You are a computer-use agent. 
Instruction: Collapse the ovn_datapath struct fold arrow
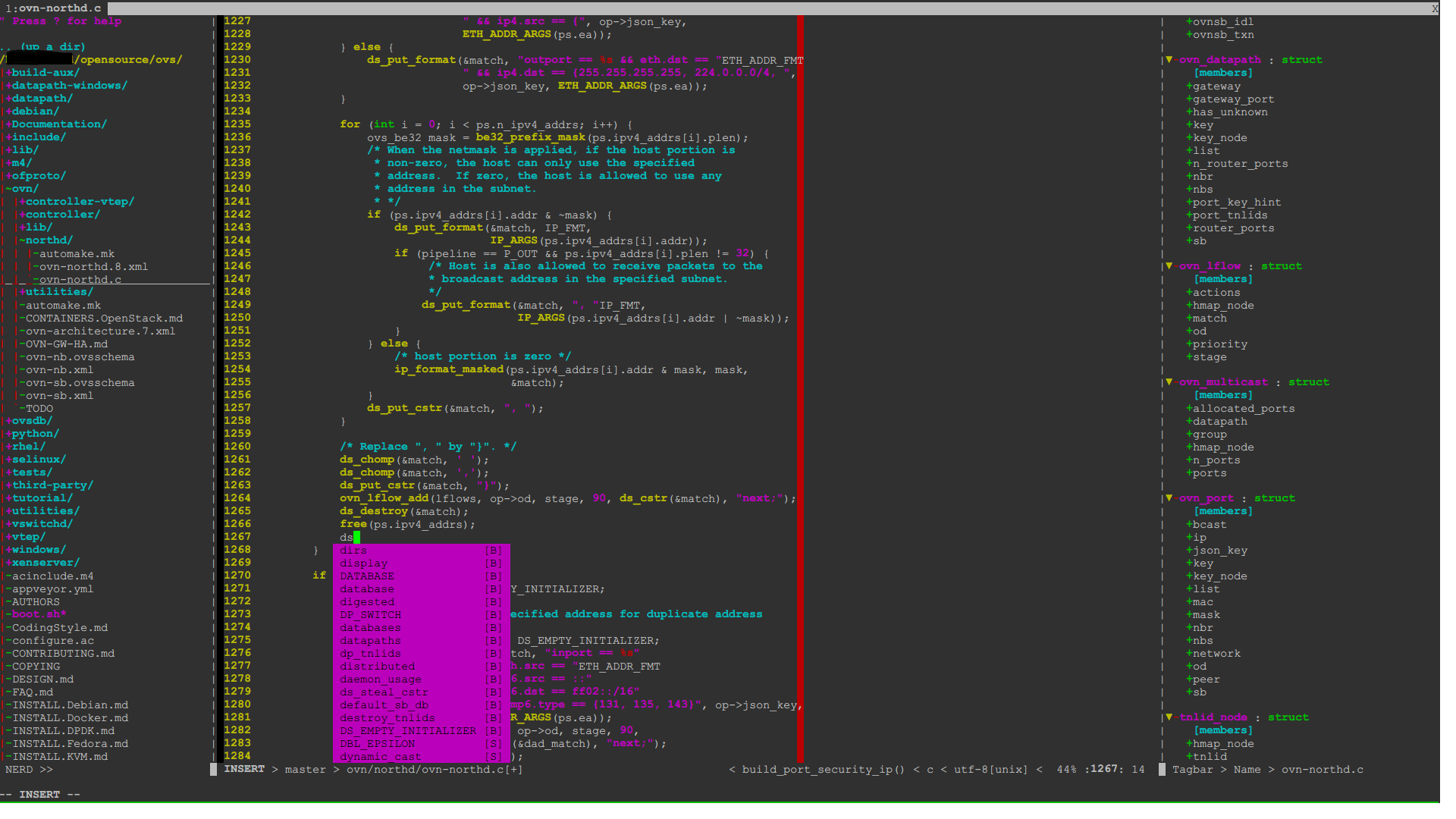(1169, 60)
